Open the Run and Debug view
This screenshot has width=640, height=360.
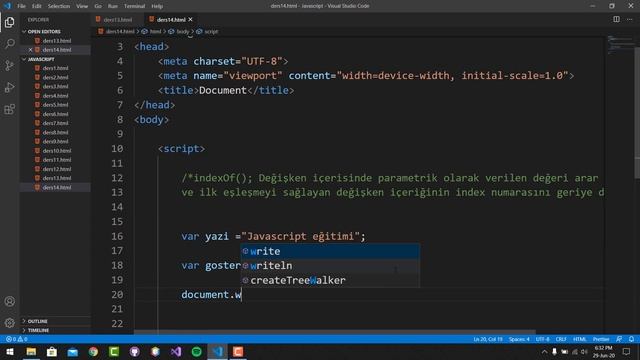(9, 87)
